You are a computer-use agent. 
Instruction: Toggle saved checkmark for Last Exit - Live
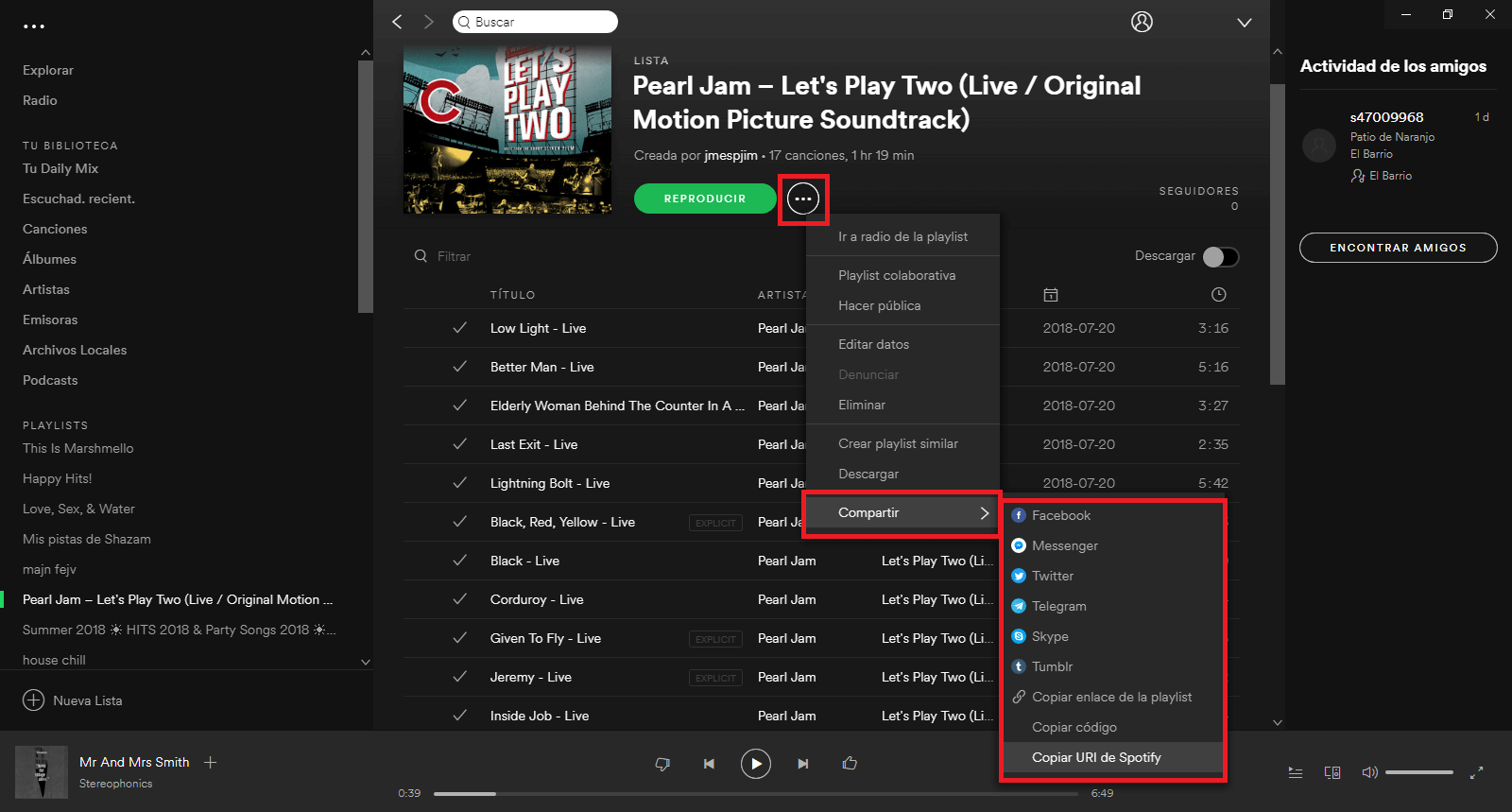[x=460, y=444]
